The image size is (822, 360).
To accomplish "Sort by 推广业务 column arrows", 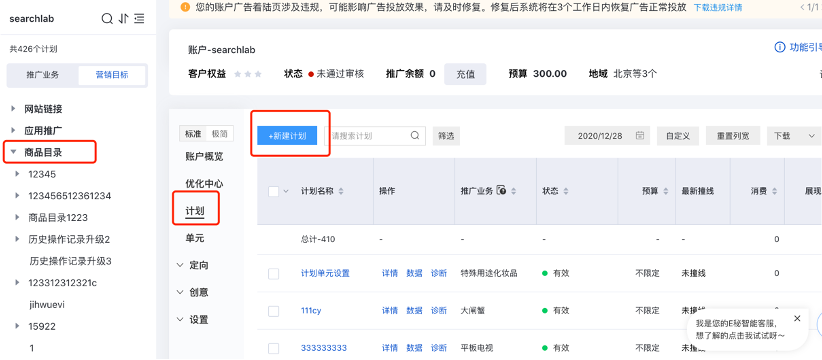I will click(x=513, y=191).
